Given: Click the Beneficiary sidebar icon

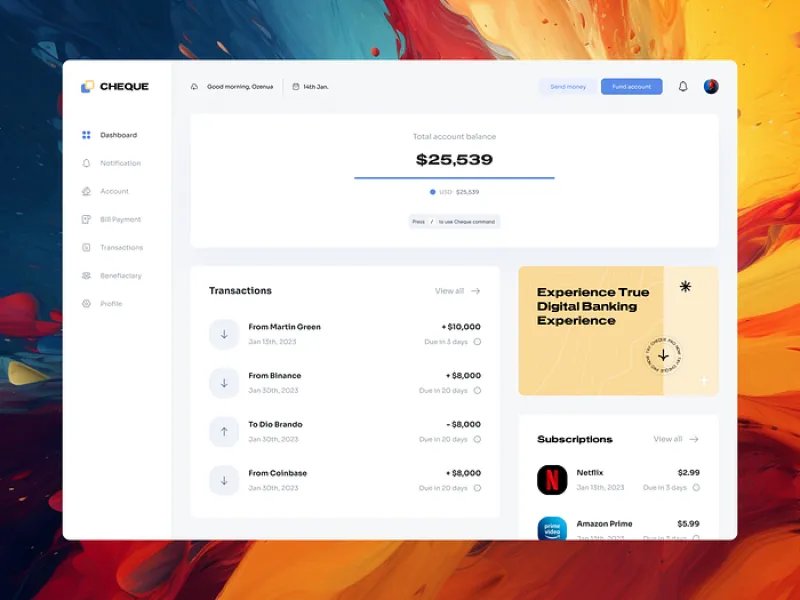Looking at the screenshot, I should (x=86, y=275).
